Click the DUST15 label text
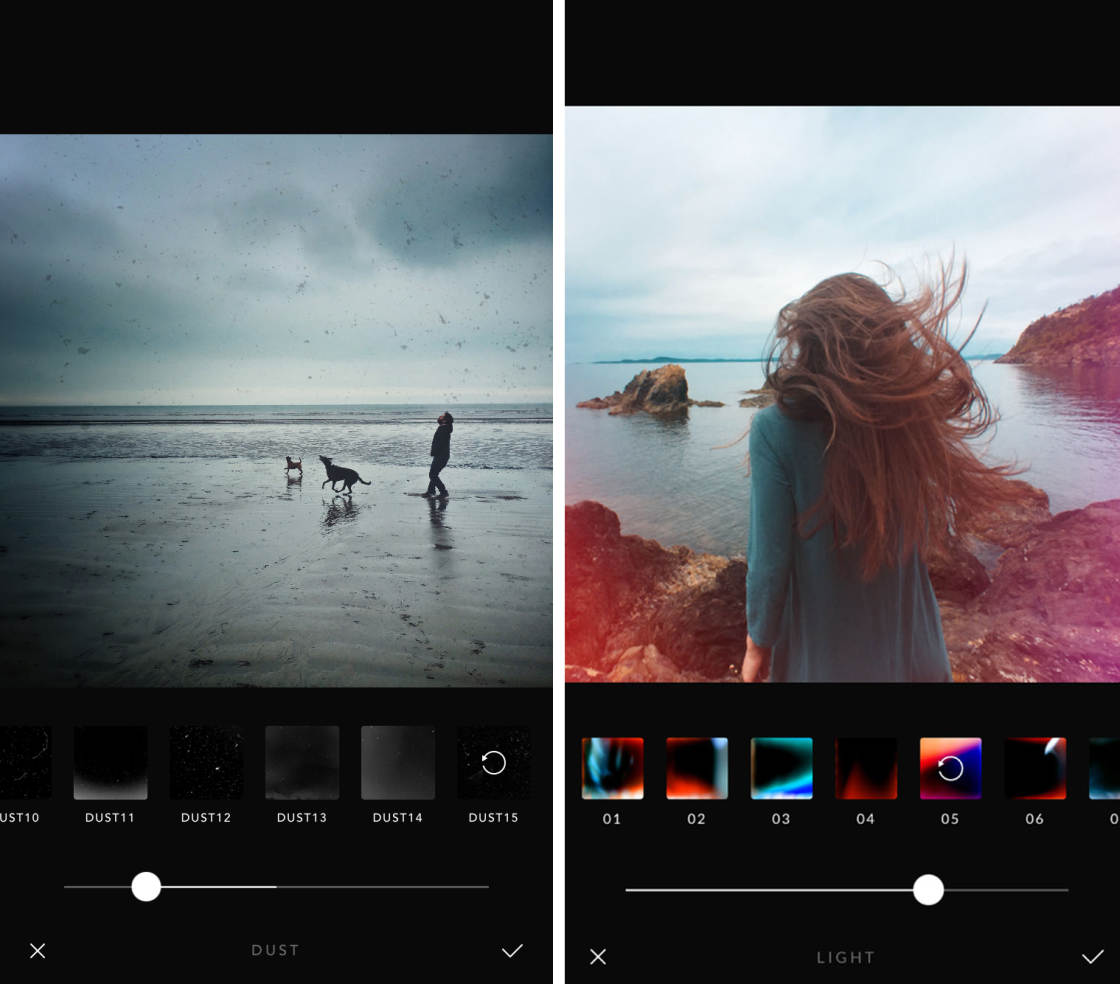This screenshot has height=984, width=1120. (494, 818)
